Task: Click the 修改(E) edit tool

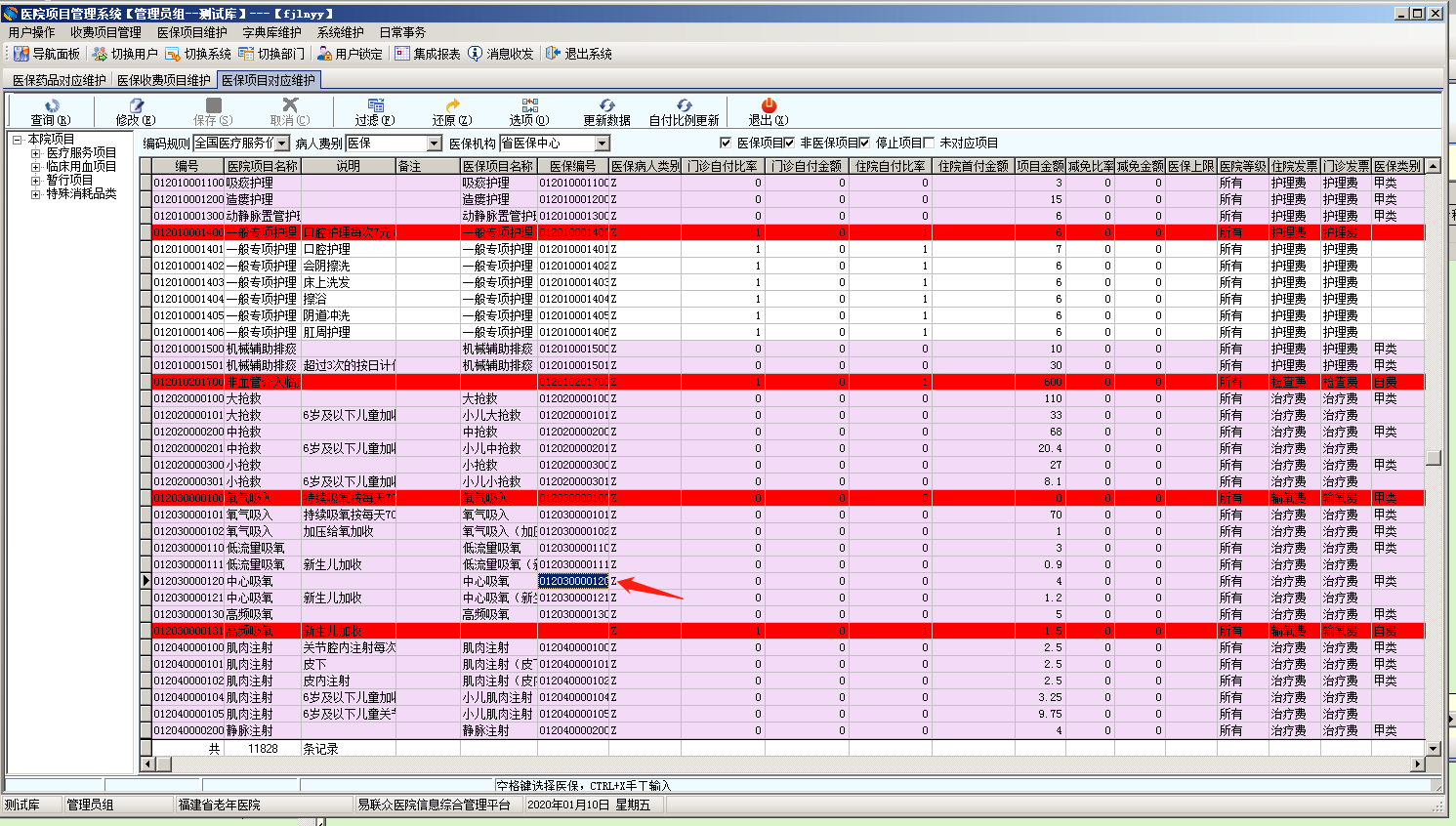Action: pyautogui.click(x=136, y=112)
